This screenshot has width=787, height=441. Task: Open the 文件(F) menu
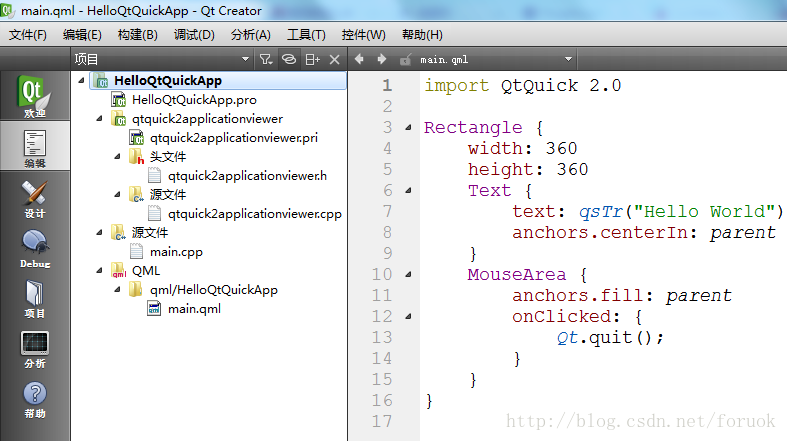(28, 35)
